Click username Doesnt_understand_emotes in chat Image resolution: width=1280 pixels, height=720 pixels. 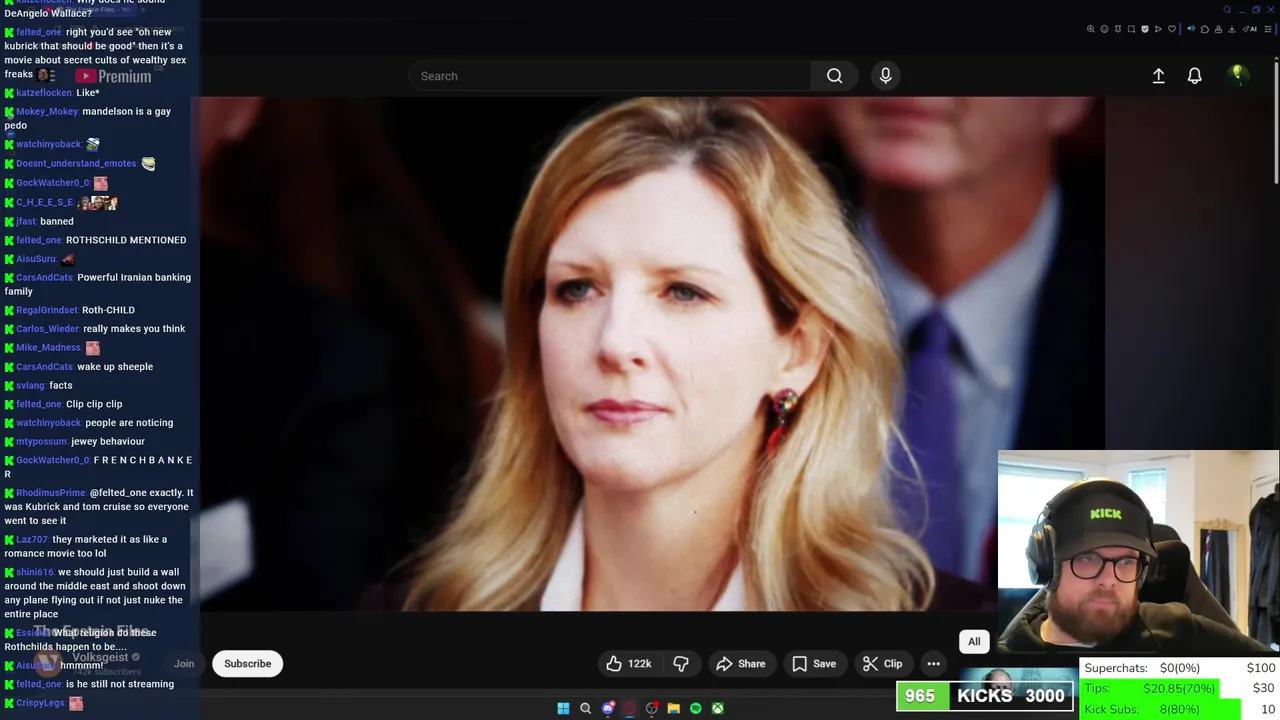pos(76,163)
